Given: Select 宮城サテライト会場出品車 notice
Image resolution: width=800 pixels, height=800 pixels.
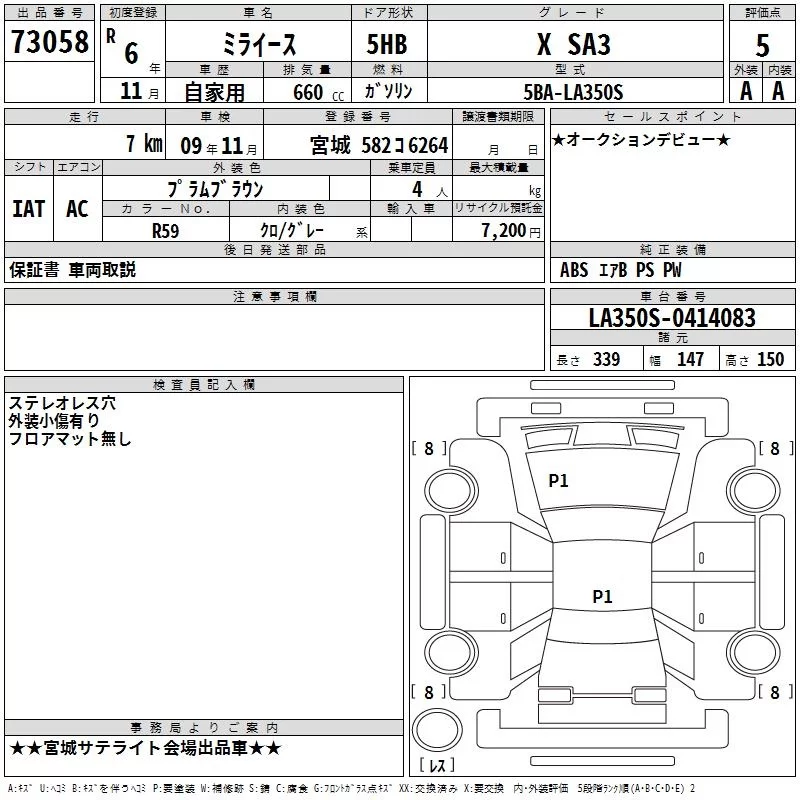Looking at the screenshot, I should pyautogui.click(x=145, y=748).
